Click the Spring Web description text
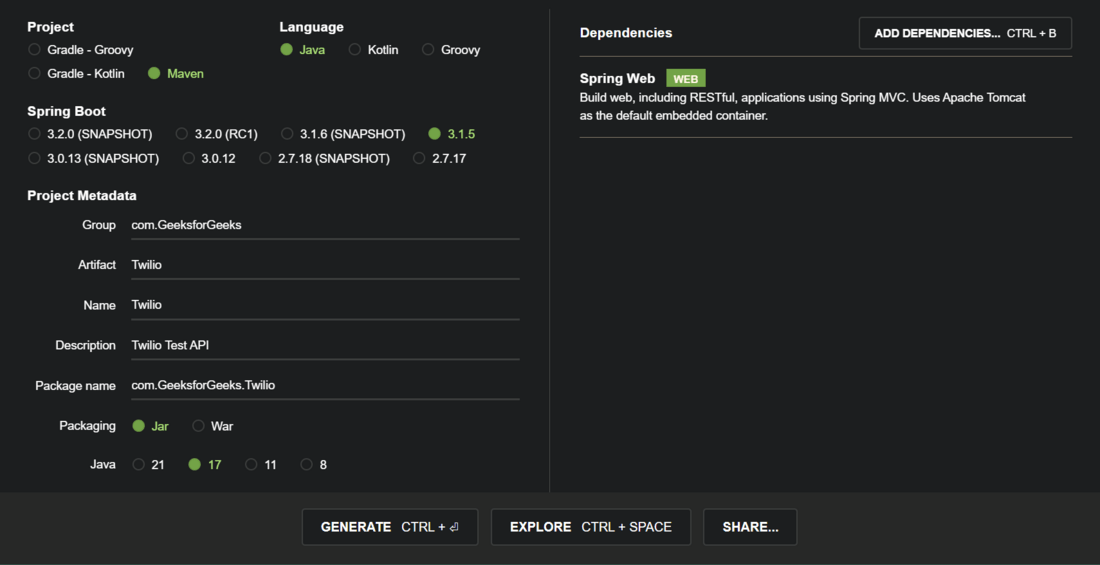 [x=803, y=107]
